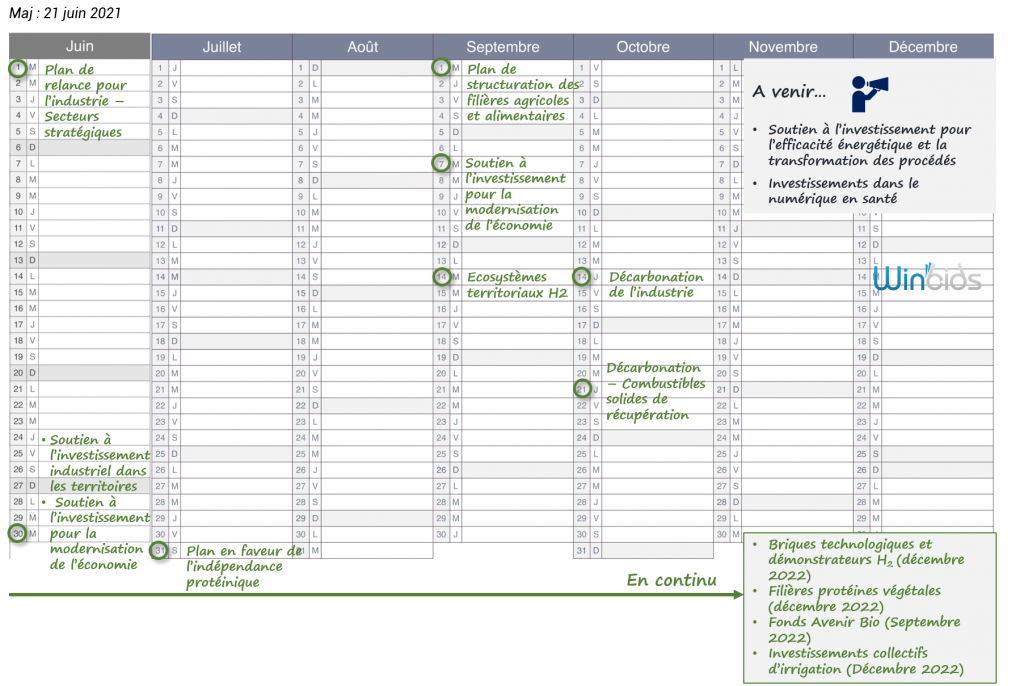This screenshot has width=1024, height=686.
Task: Click Septembre's 'Soutien à l'investissement pour la modernisation' text
Action: 515,194
